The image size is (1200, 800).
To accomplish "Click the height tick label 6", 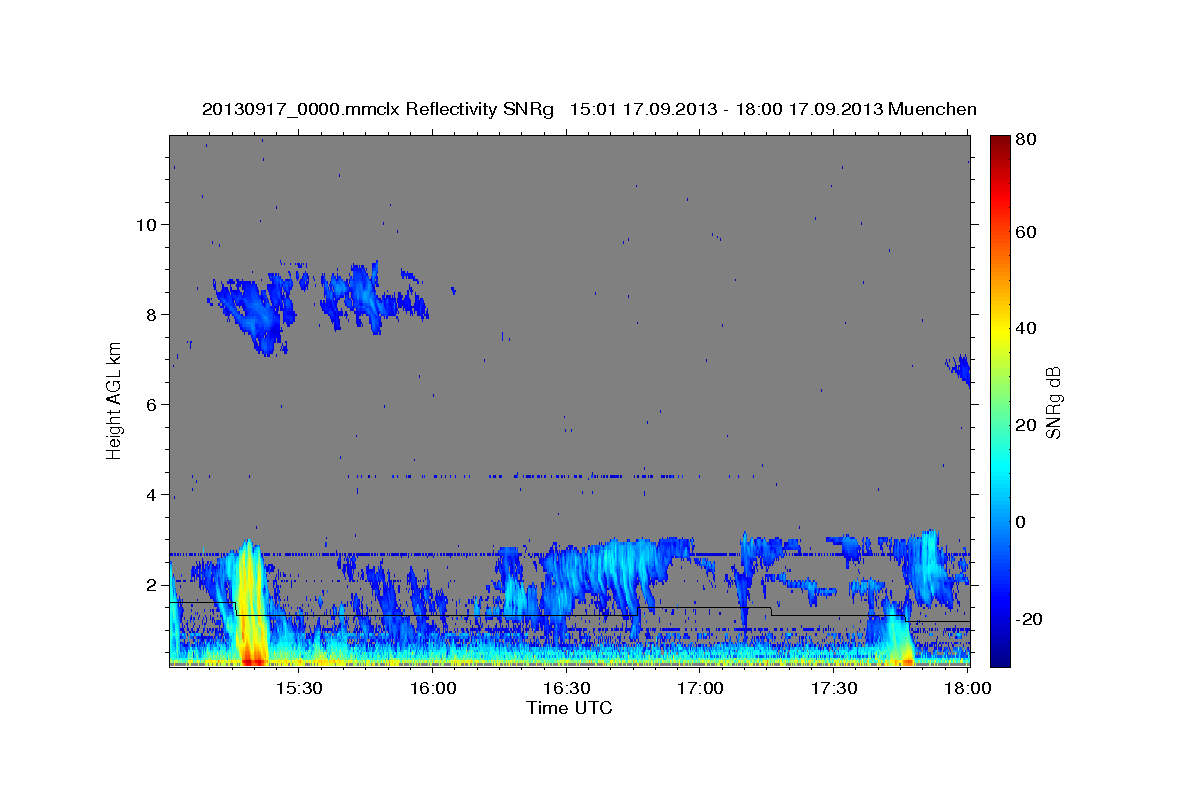I will click(x=150, y=404).
